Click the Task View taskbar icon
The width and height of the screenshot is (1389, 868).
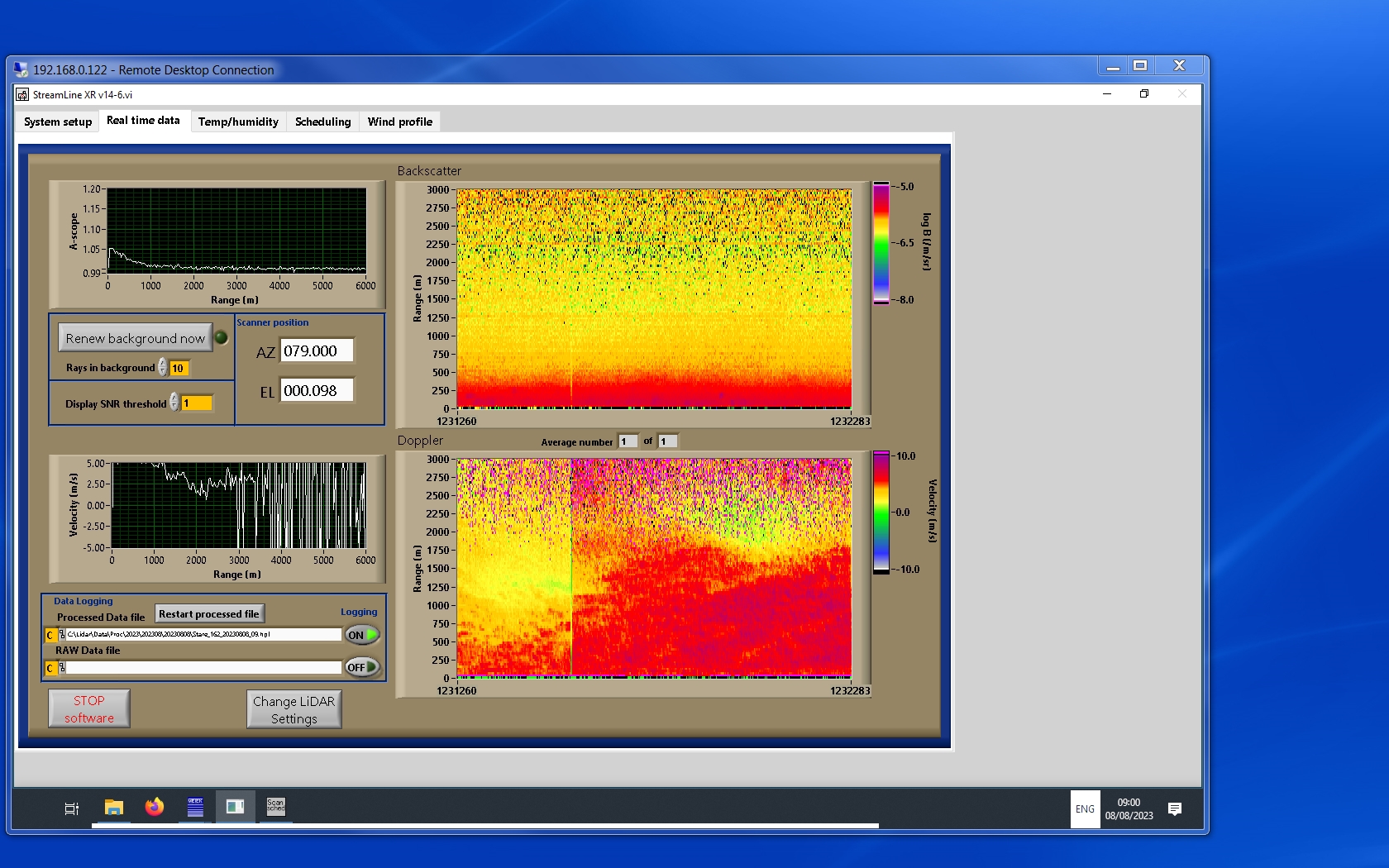click(72, 808)
